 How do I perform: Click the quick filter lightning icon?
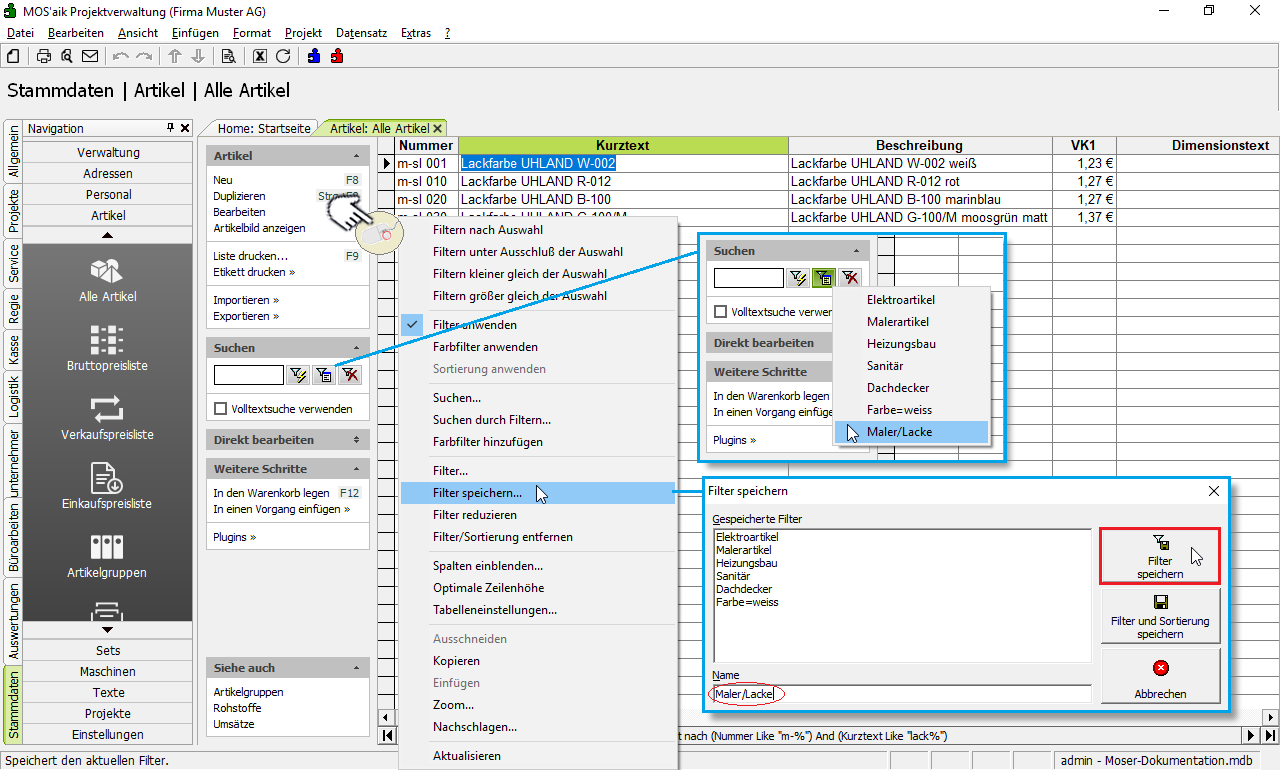(297, 375)
